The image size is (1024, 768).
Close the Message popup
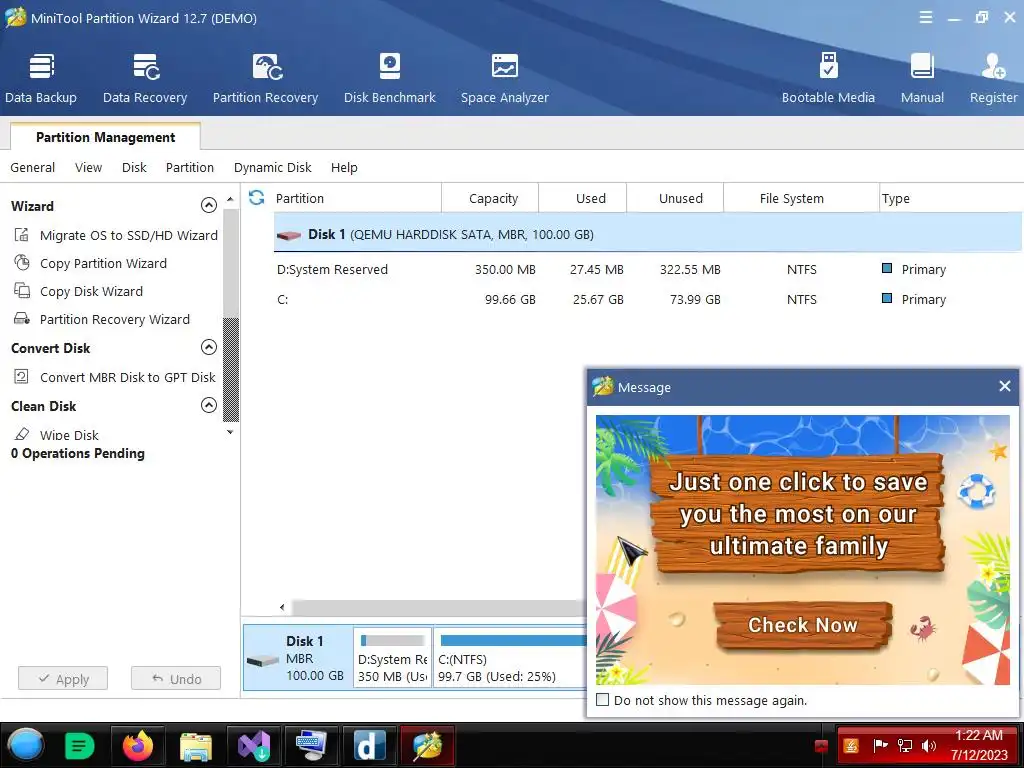[x=1004, y=387]
